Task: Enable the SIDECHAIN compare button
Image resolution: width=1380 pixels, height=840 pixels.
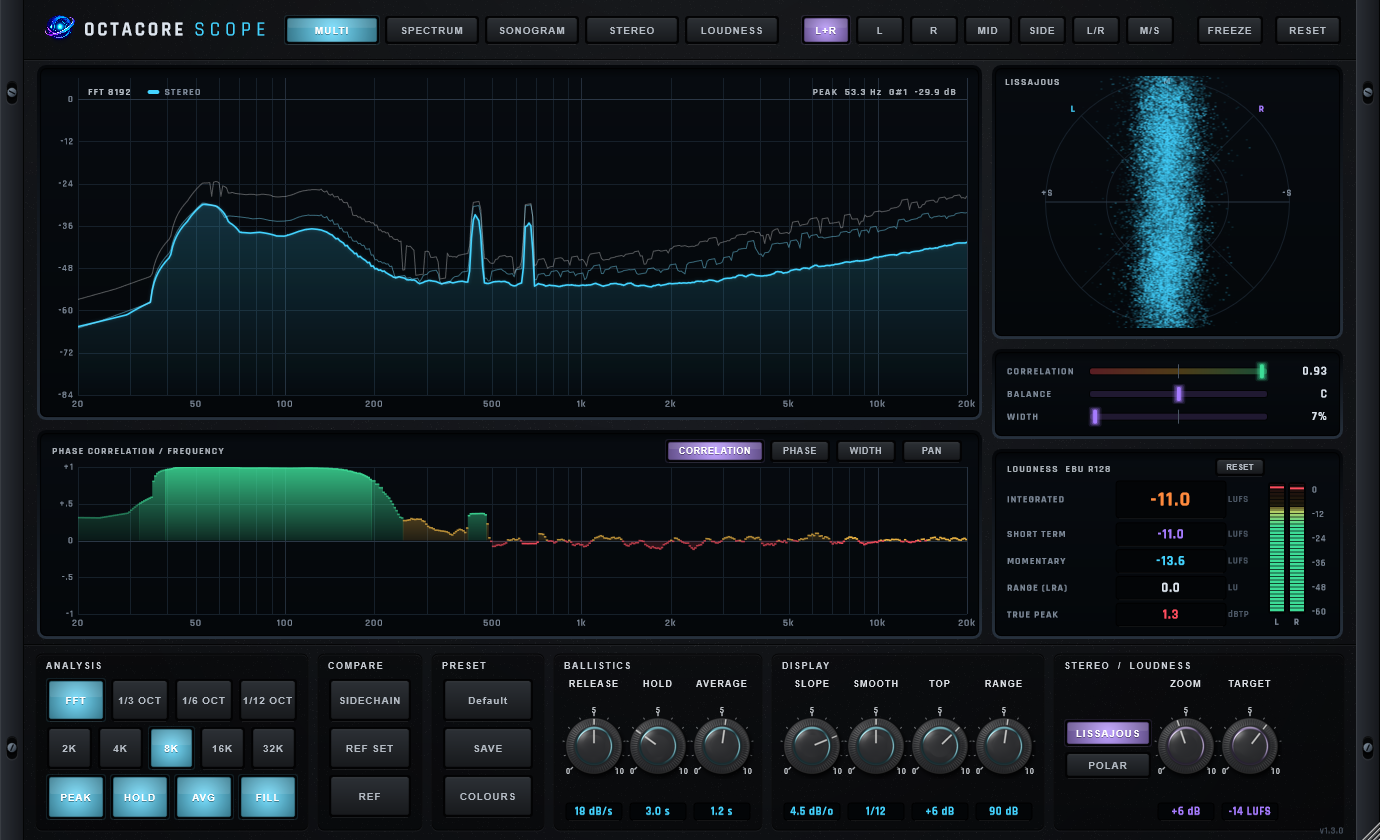Action: (370, 700)
